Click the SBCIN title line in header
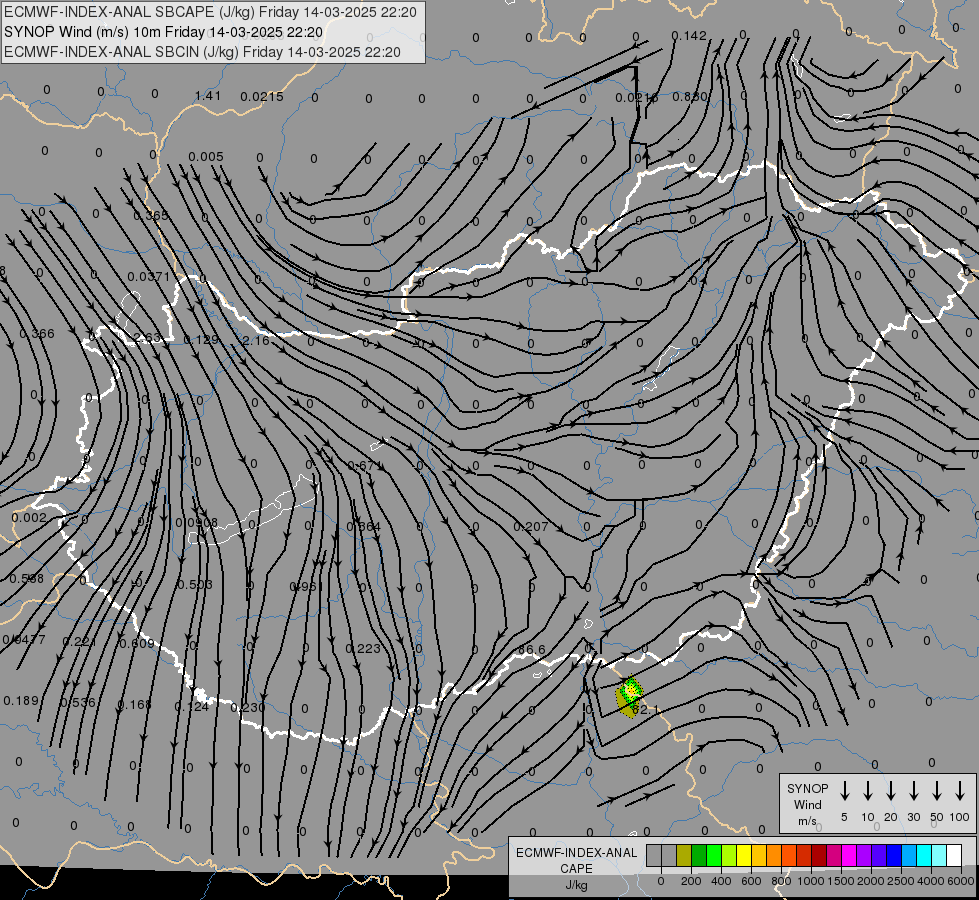 [202, 52]
